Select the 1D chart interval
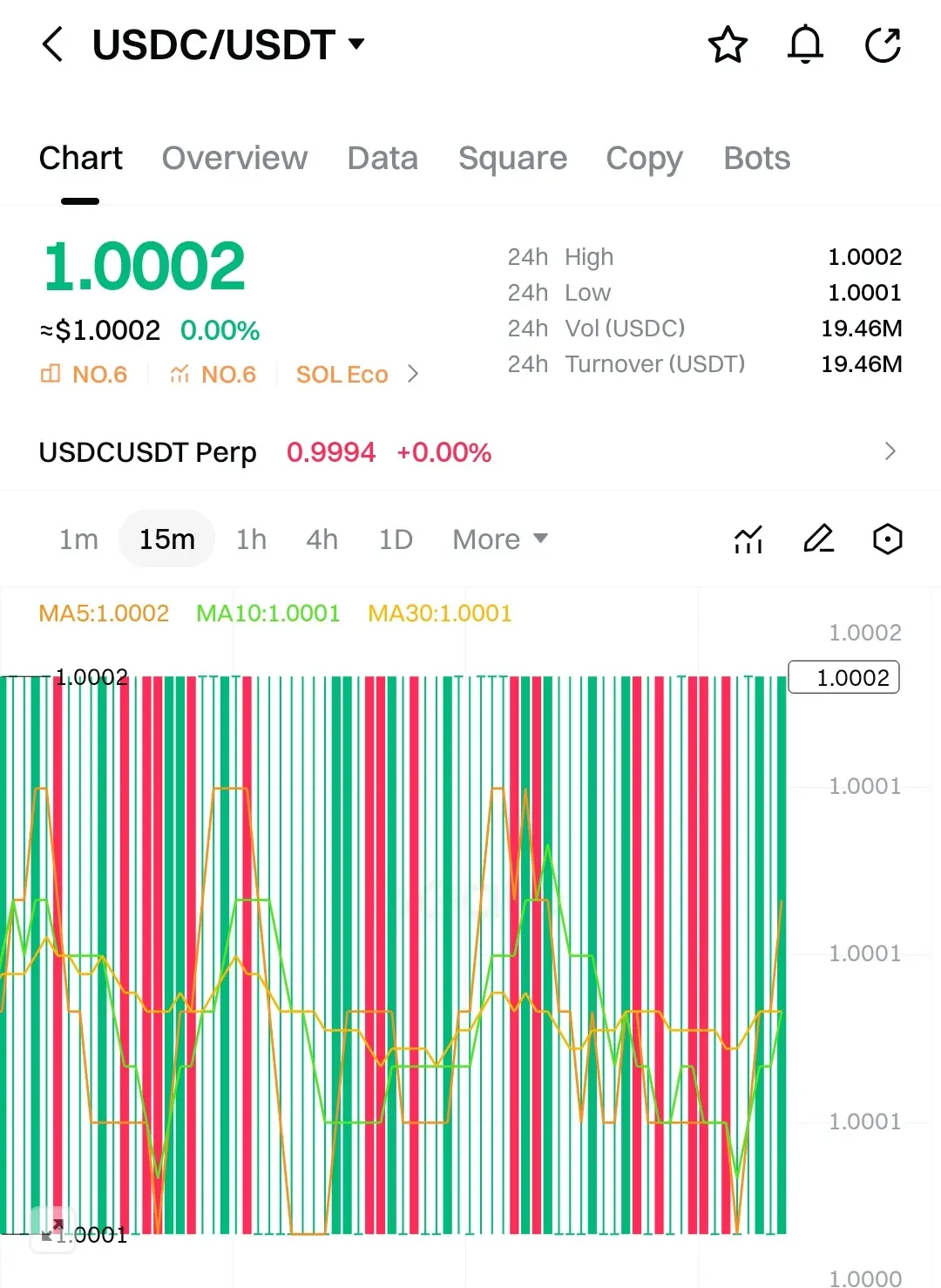 tap(396, 539)
